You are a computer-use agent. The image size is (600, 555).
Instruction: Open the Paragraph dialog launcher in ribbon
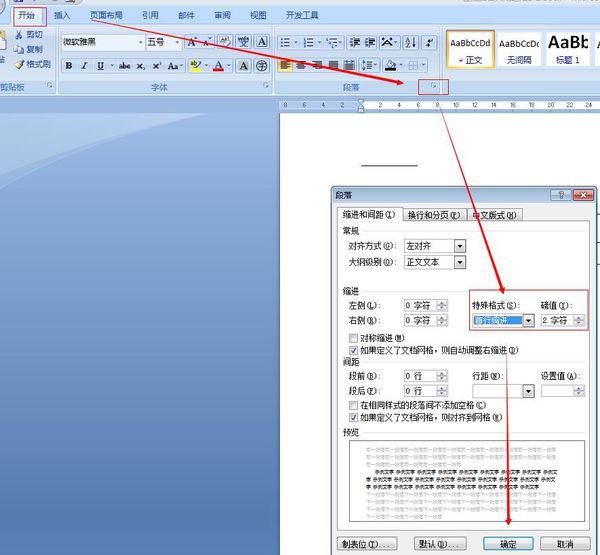tap(434, 86)
